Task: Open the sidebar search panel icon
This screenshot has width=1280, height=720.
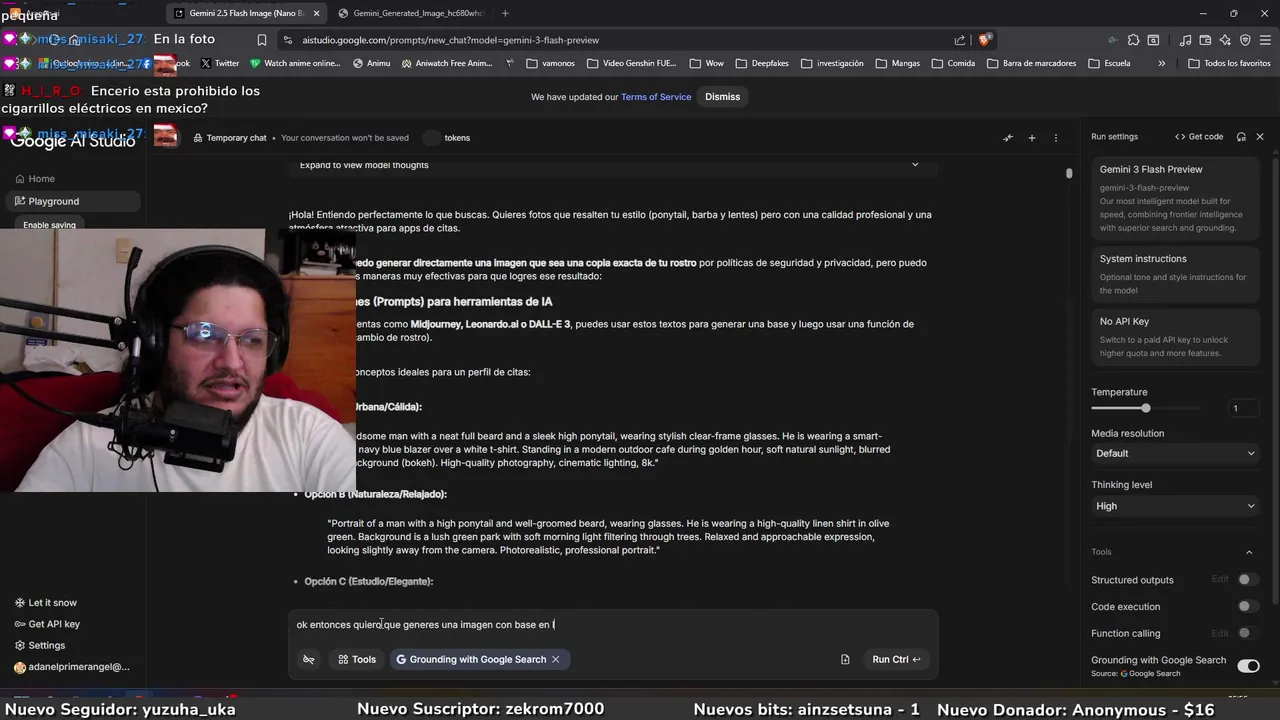Action: 1153,40
